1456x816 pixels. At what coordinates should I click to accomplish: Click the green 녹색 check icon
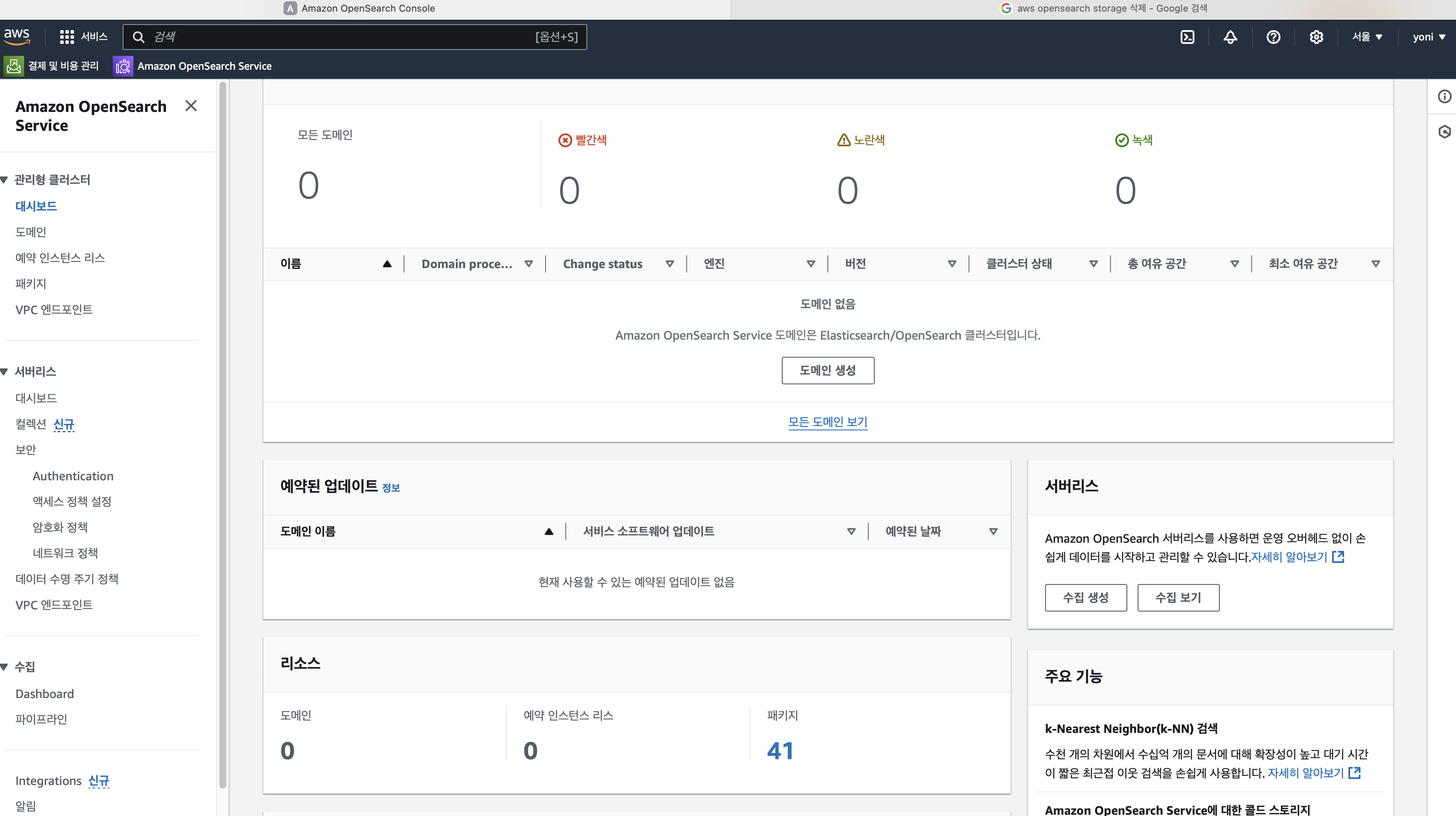1122,140
